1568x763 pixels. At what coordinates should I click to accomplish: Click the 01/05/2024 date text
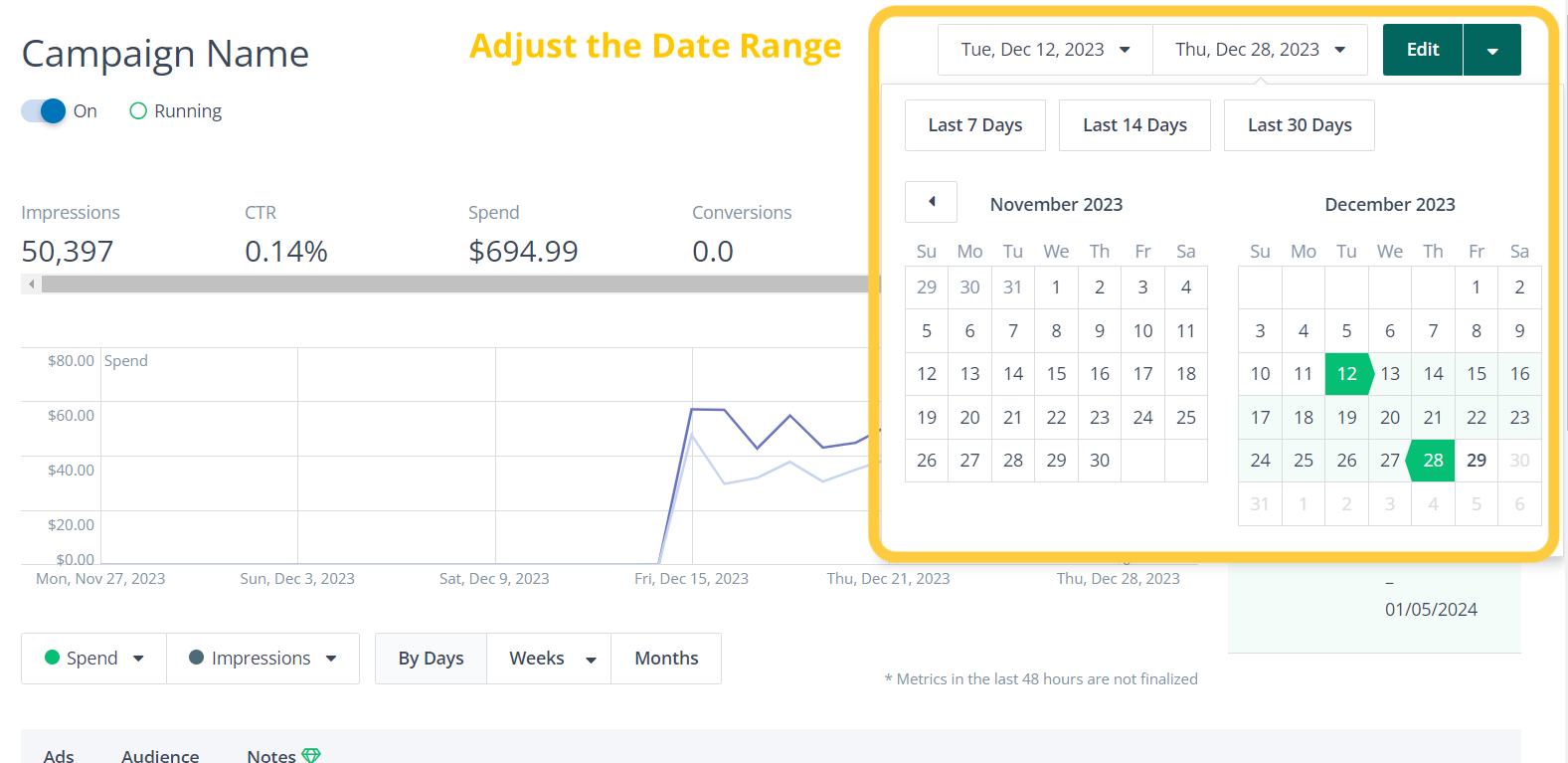pos(1431,610)
